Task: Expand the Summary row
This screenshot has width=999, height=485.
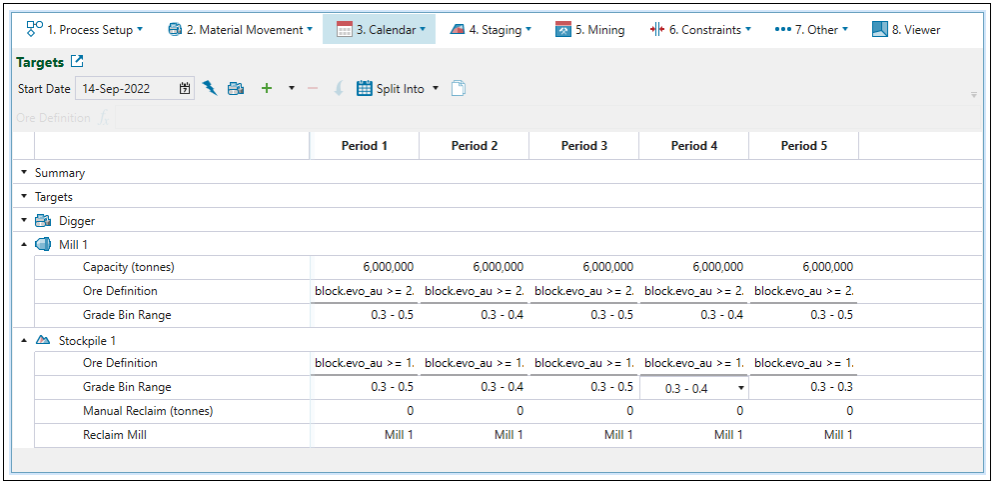Action: (24, 173)
